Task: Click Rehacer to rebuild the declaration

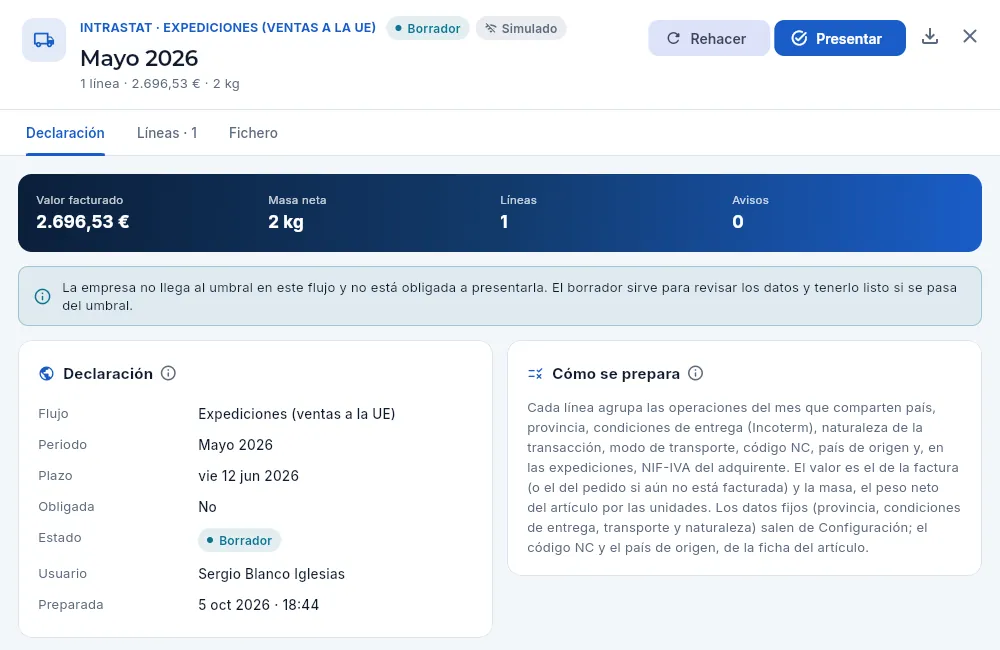Action: tap(709, 38)
